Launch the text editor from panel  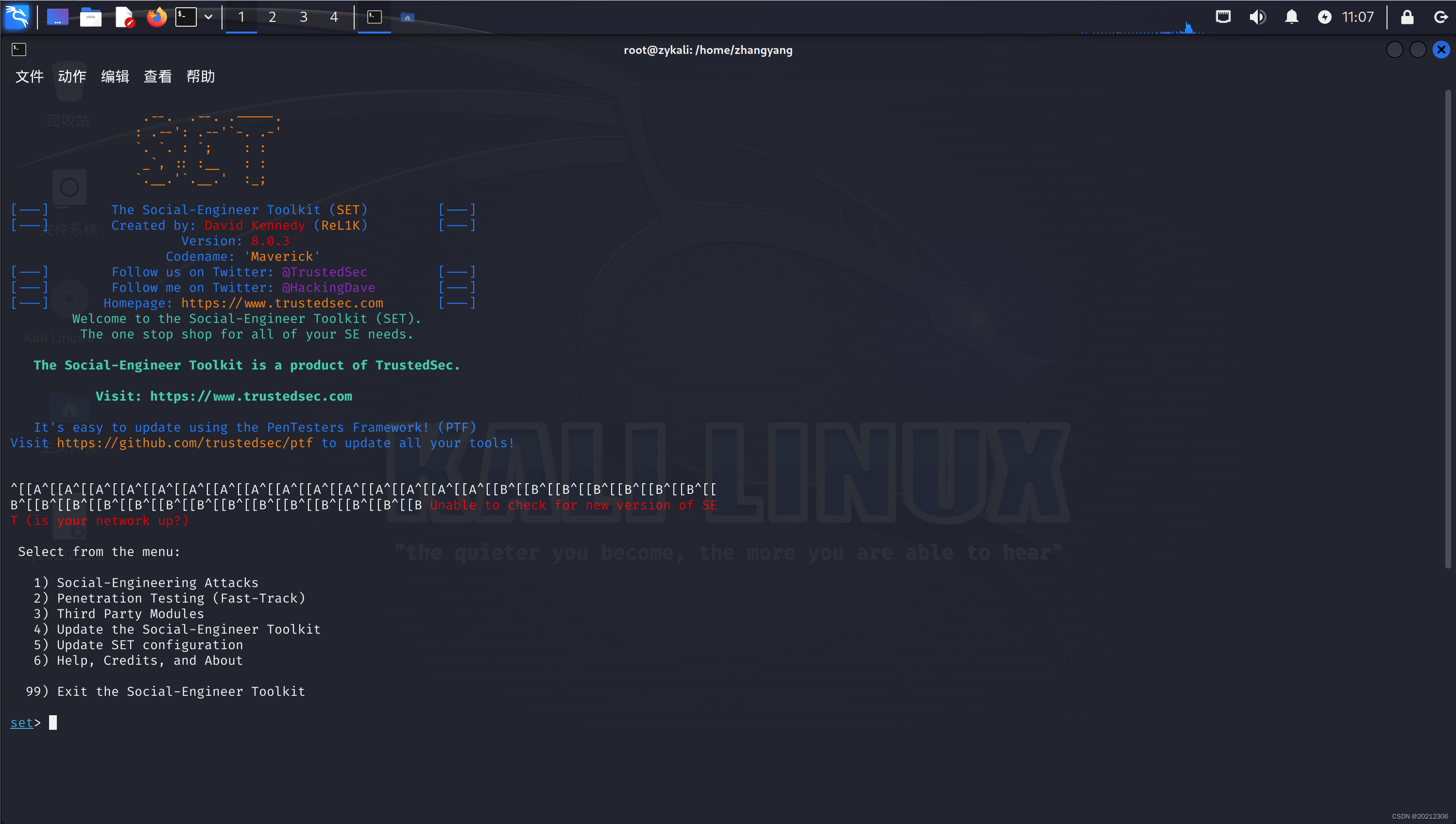[x=124, y=17]
